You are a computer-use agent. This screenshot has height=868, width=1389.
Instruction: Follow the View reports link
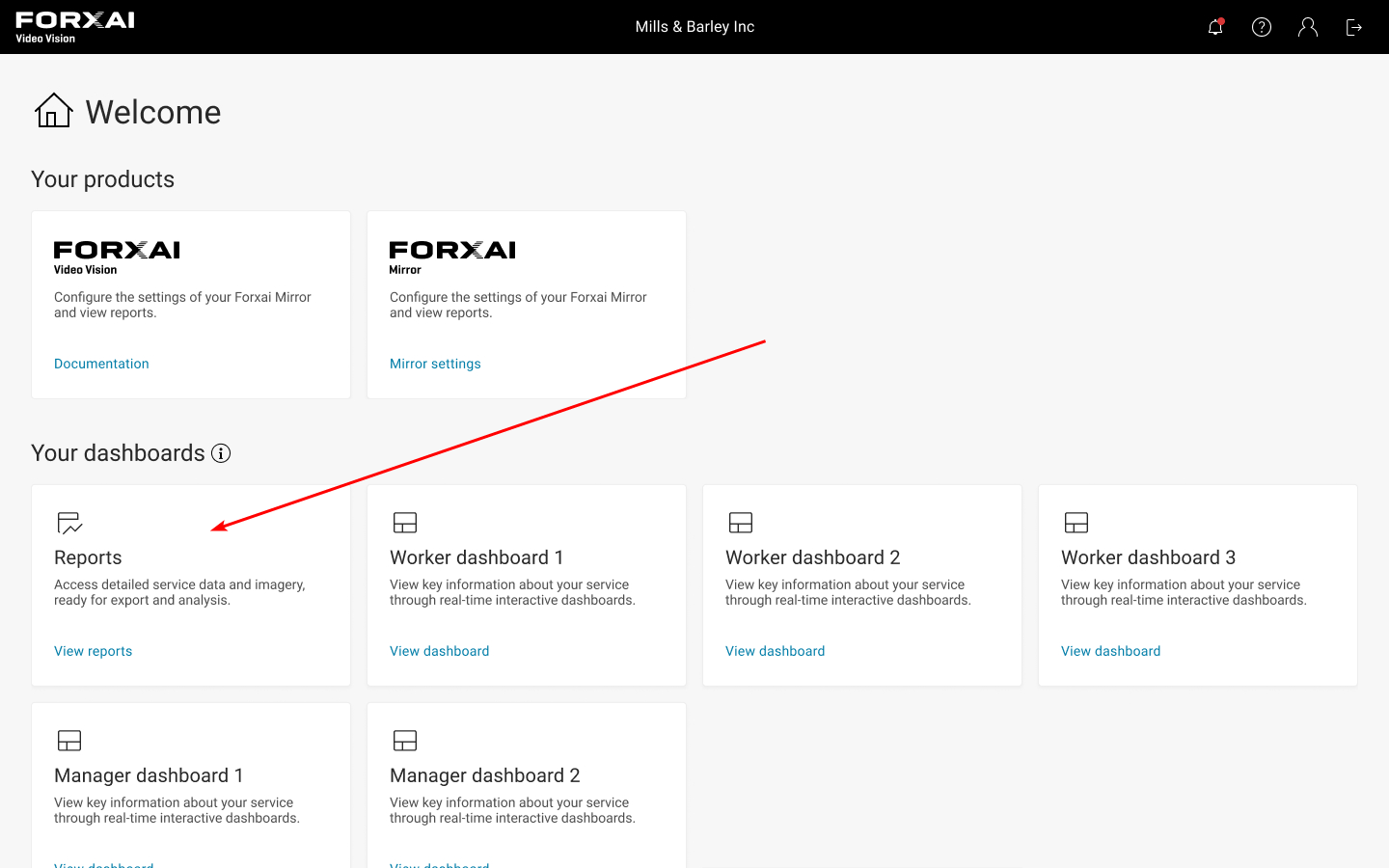[x=94, y=651]
